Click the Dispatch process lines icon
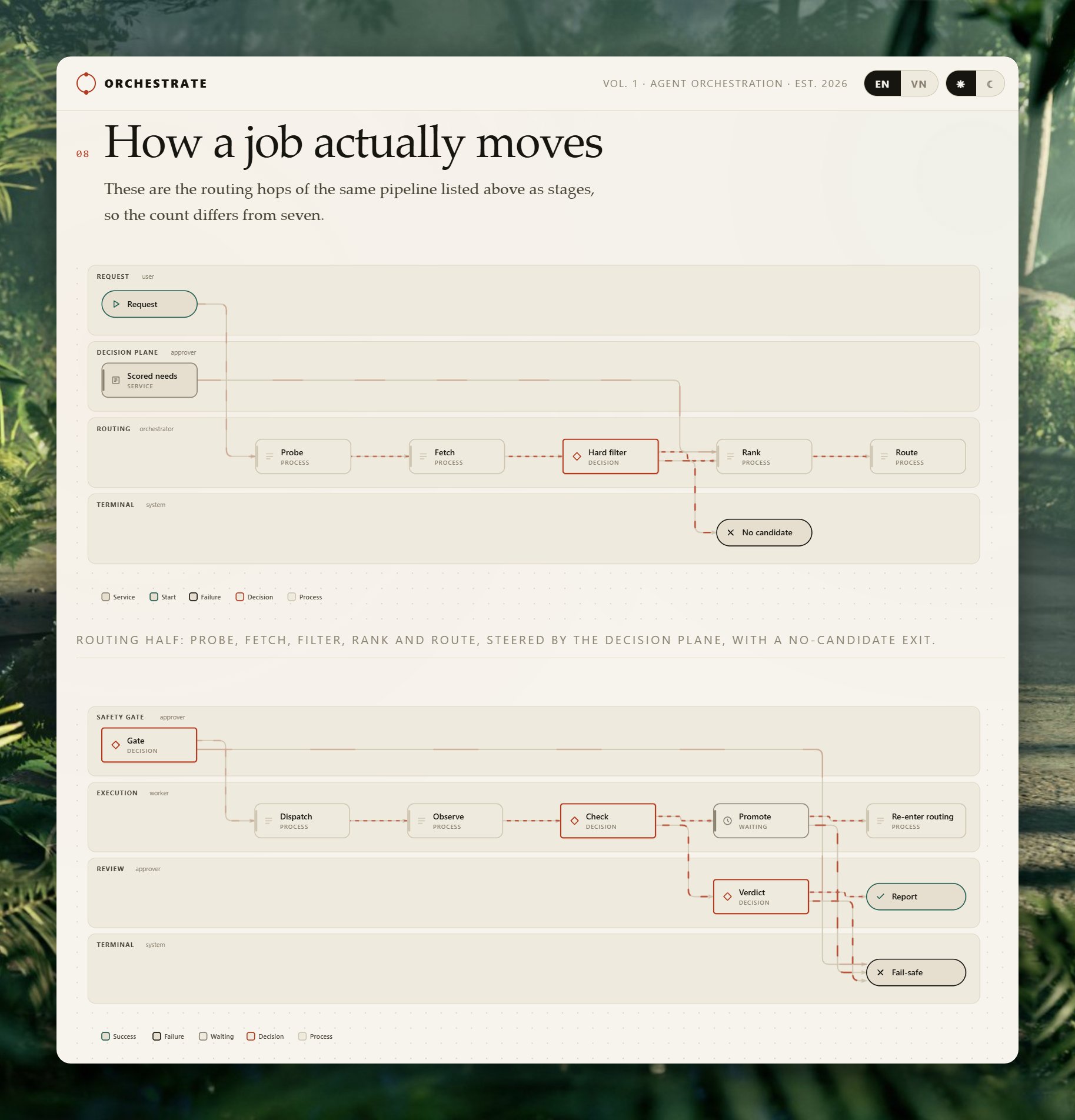 [268, 821]
